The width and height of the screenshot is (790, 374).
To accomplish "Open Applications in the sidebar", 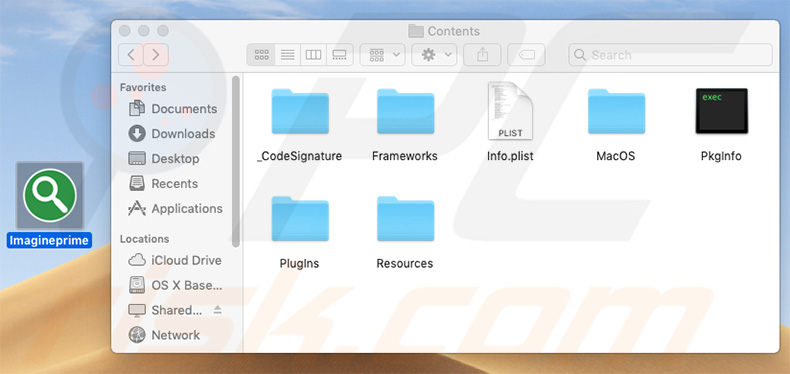I will [175, 209].
